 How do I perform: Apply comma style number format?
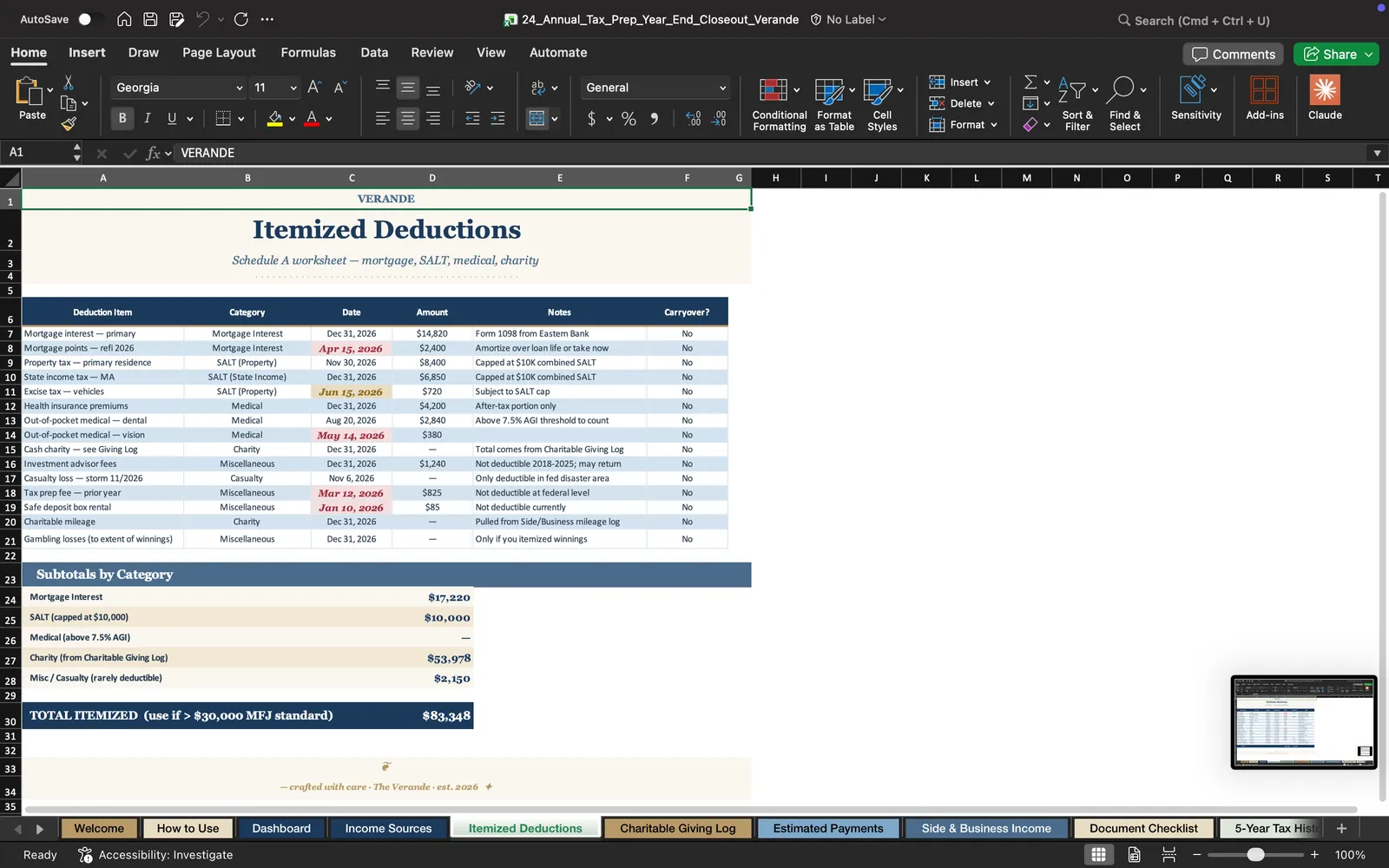654,118
